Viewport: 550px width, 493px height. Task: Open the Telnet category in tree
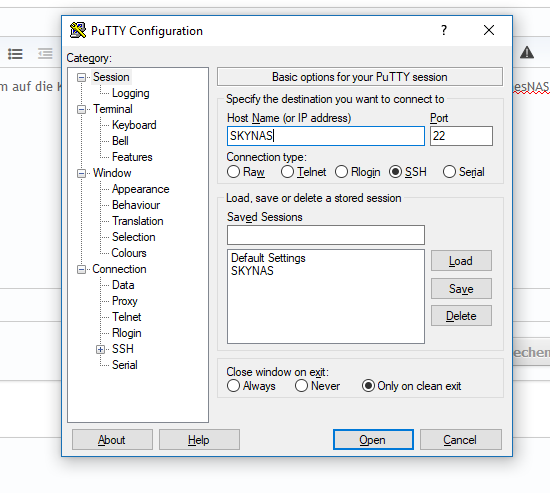126,317
